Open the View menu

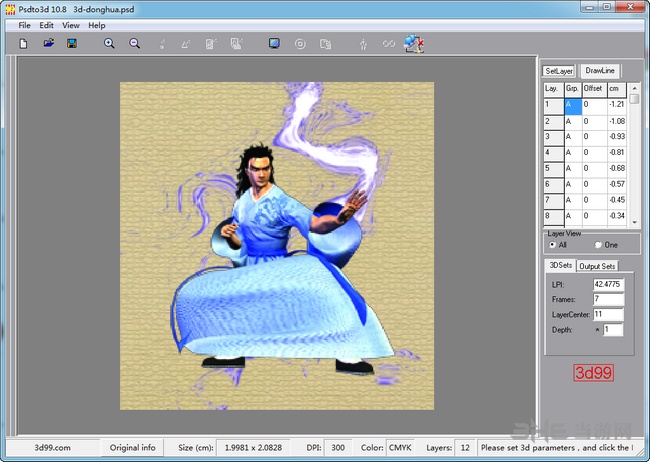click(71, 25)
